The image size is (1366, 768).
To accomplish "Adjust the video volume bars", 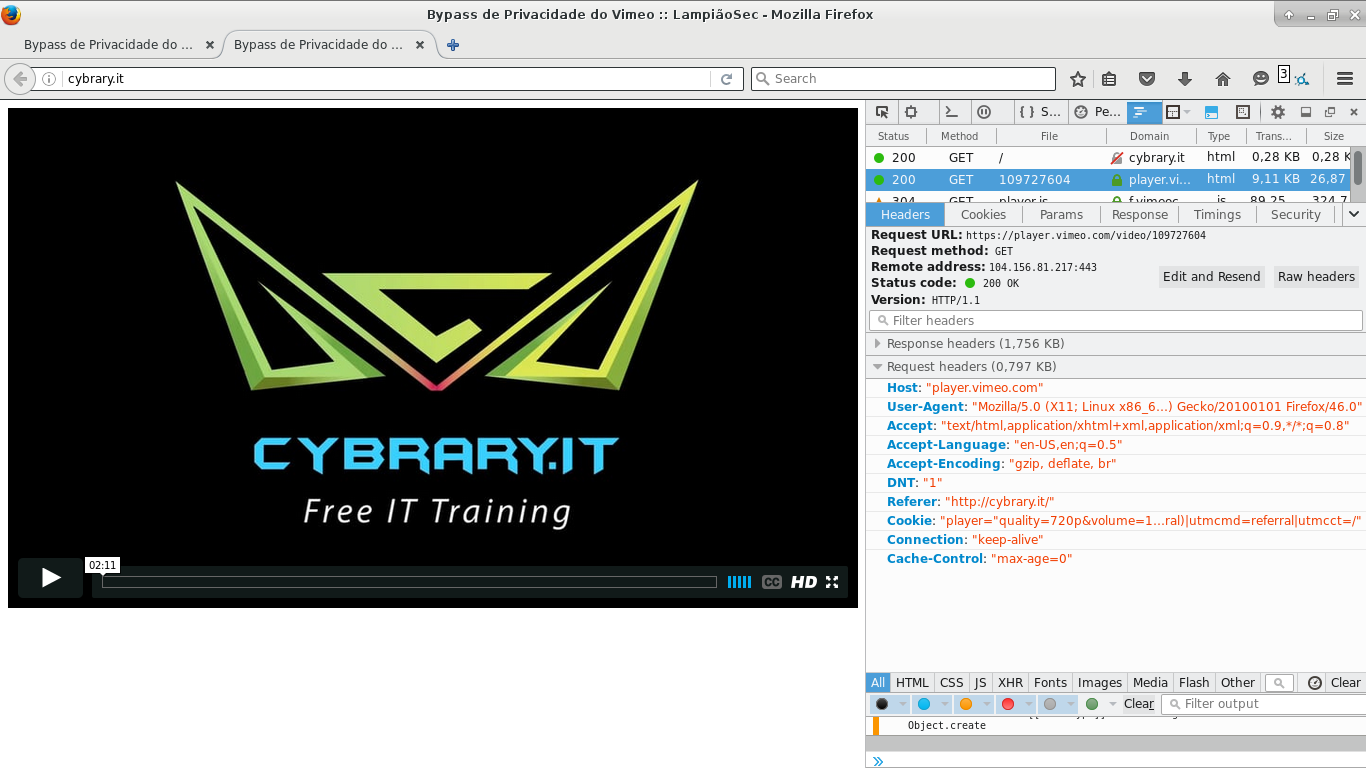I will (739, 582).
